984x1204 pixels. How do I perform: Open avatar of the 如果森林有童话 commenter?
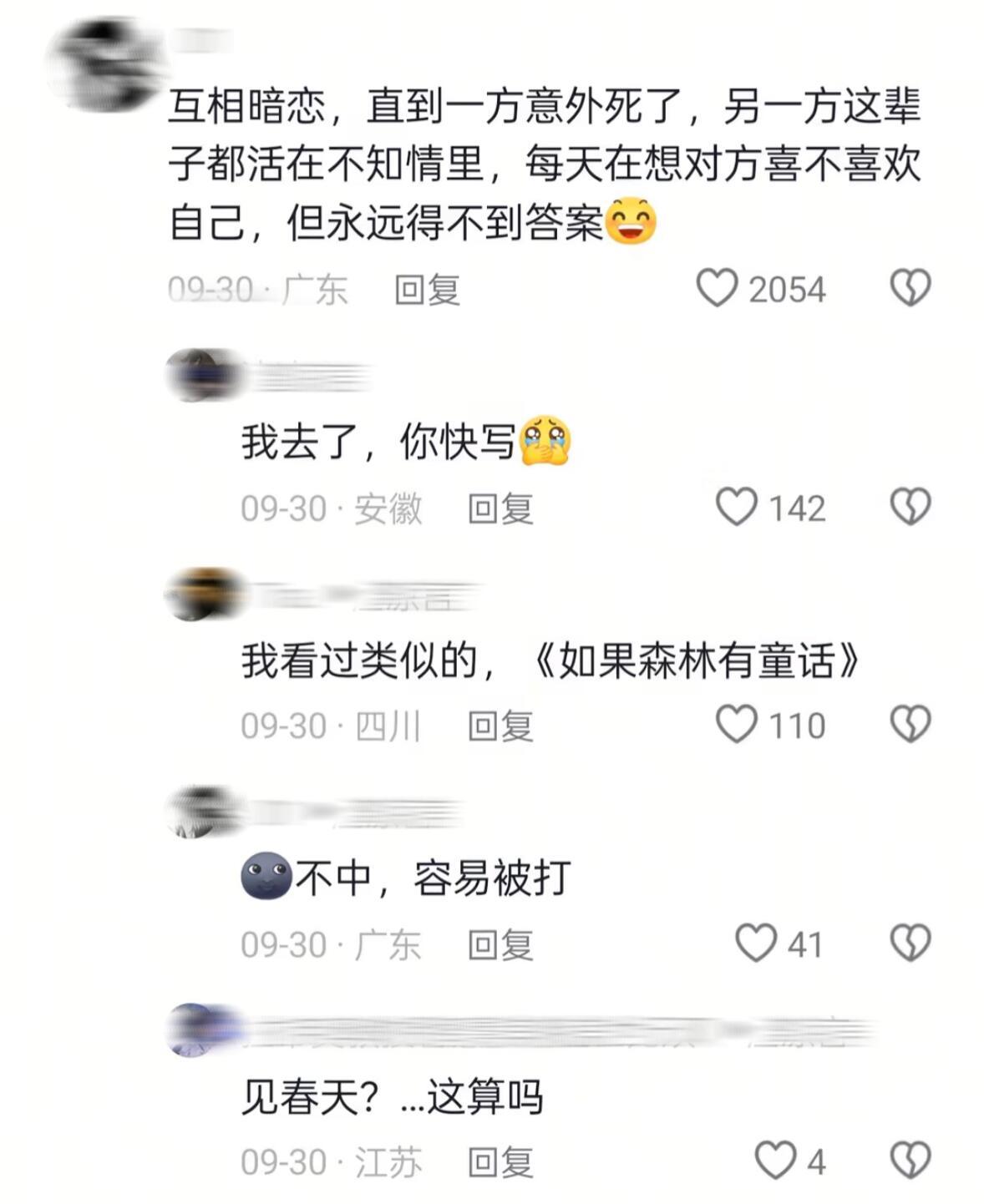click(x=202, y=594)
